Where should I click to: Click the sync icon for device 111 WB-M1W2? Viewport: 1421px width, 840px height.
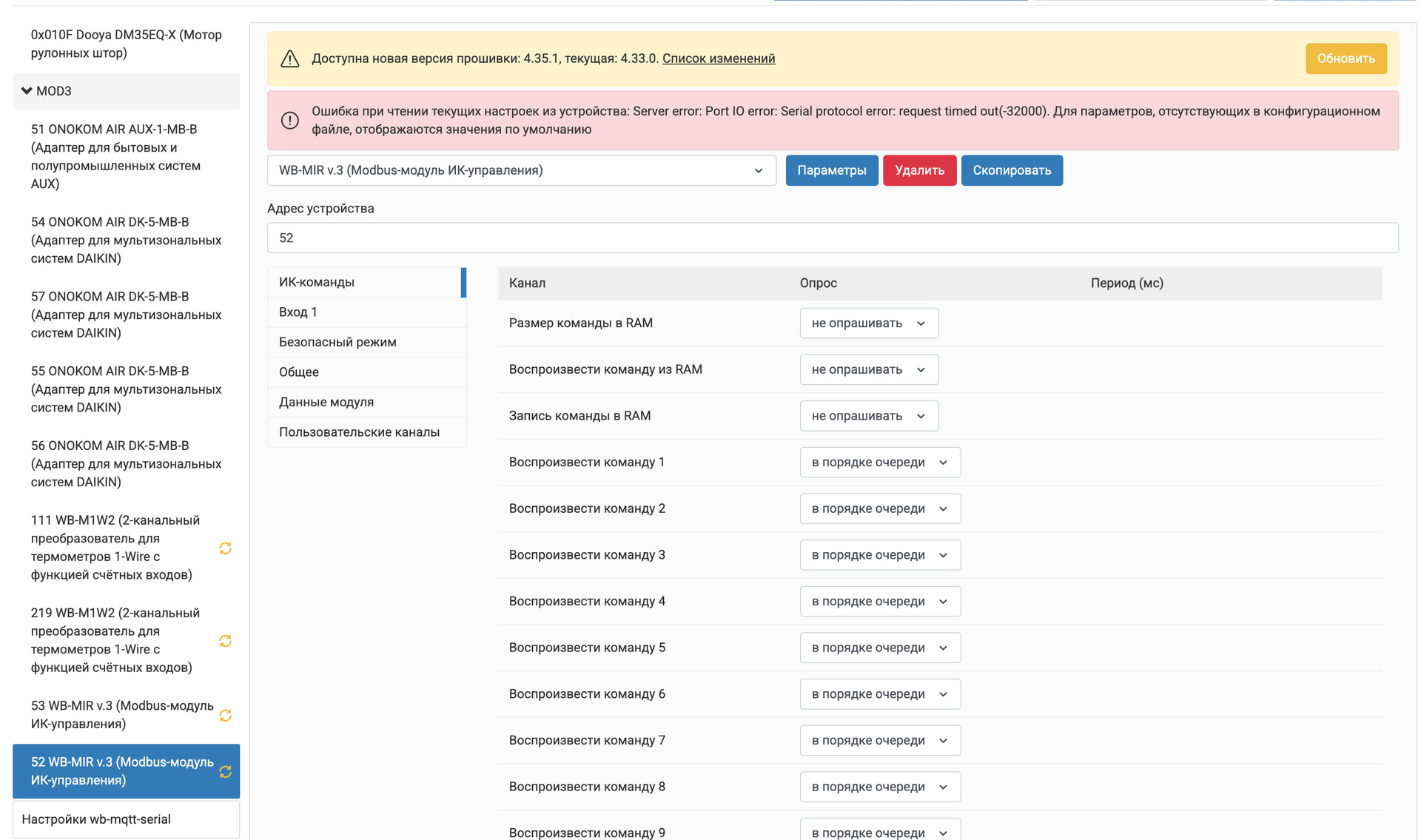226,548
